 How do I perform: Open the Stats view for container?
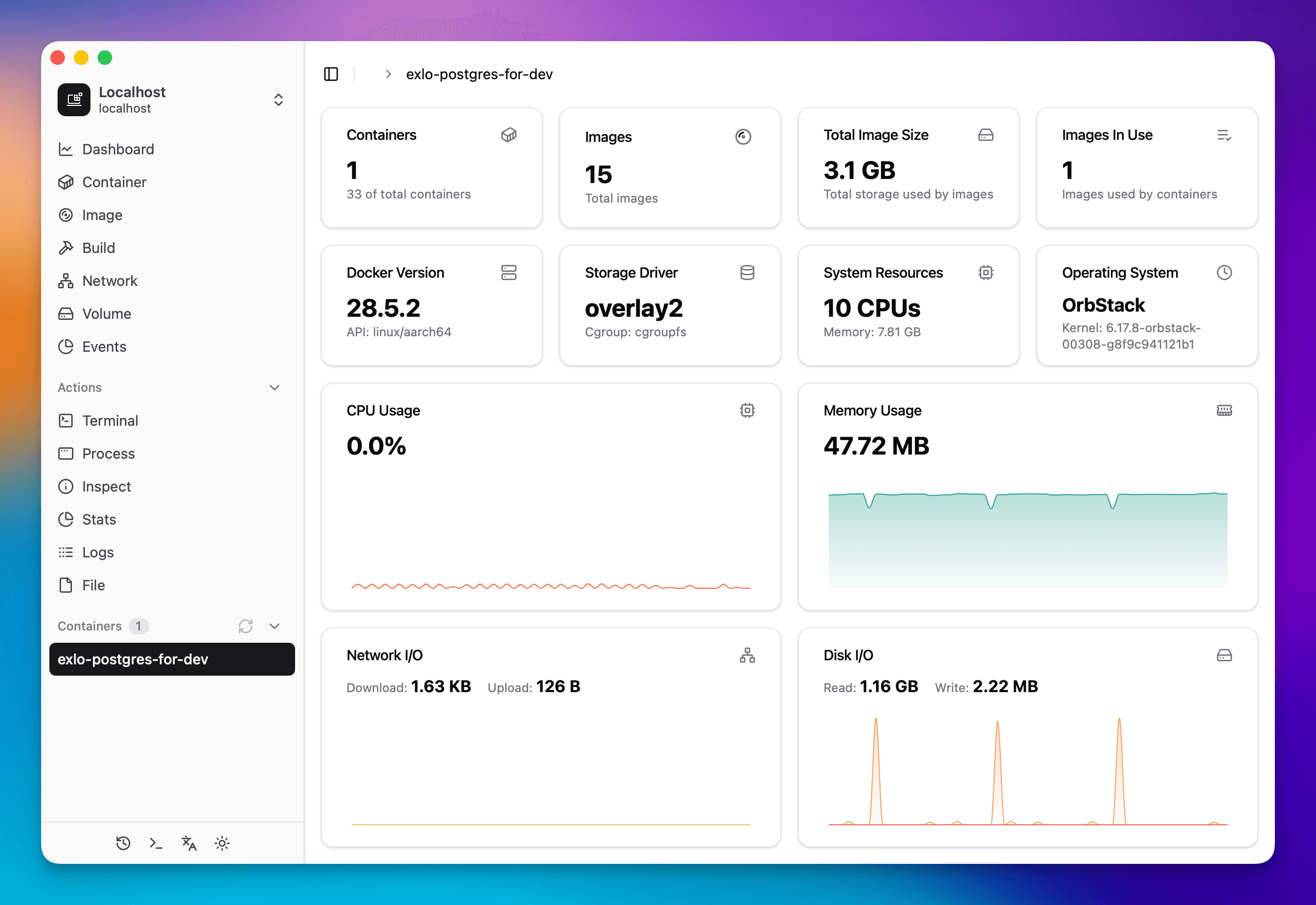[x=100, y=519]
